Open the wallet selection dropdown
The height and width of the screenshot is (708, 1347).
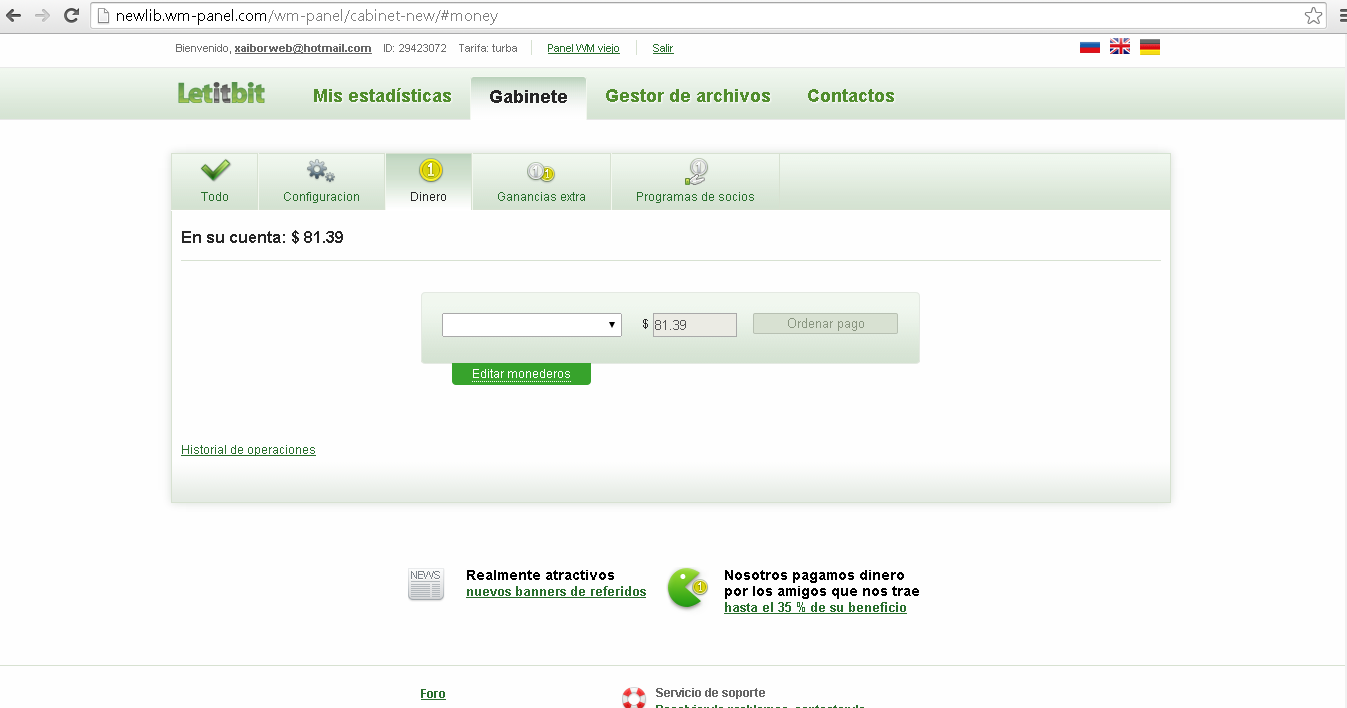click(x=532, y=325)
